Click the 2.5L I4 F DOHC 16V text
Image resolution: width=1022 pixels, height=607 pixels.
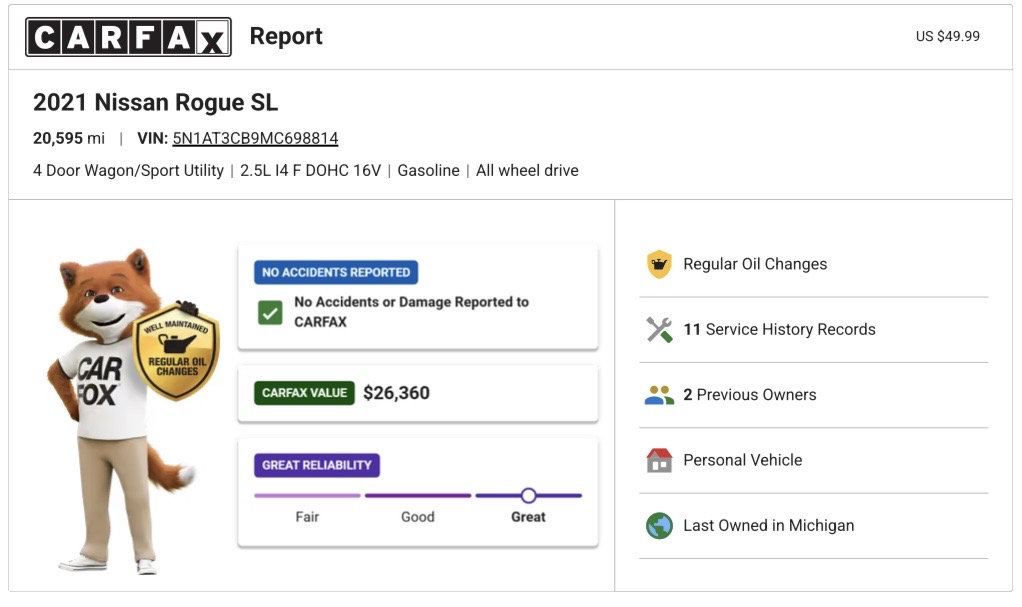pos(310,171)
